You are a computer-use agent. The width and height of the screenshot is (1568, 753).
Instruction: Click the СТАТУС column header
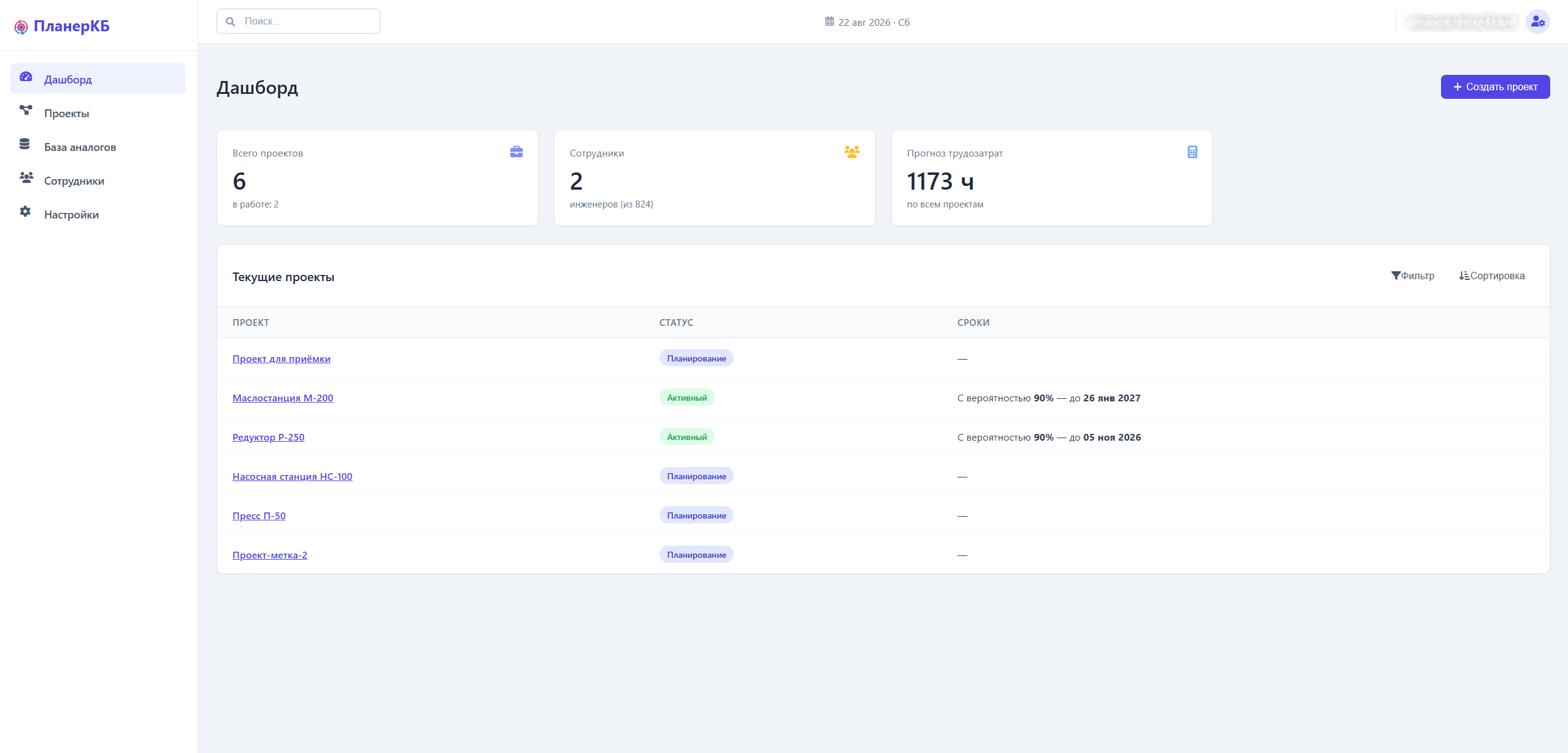(x=676, y=323)
